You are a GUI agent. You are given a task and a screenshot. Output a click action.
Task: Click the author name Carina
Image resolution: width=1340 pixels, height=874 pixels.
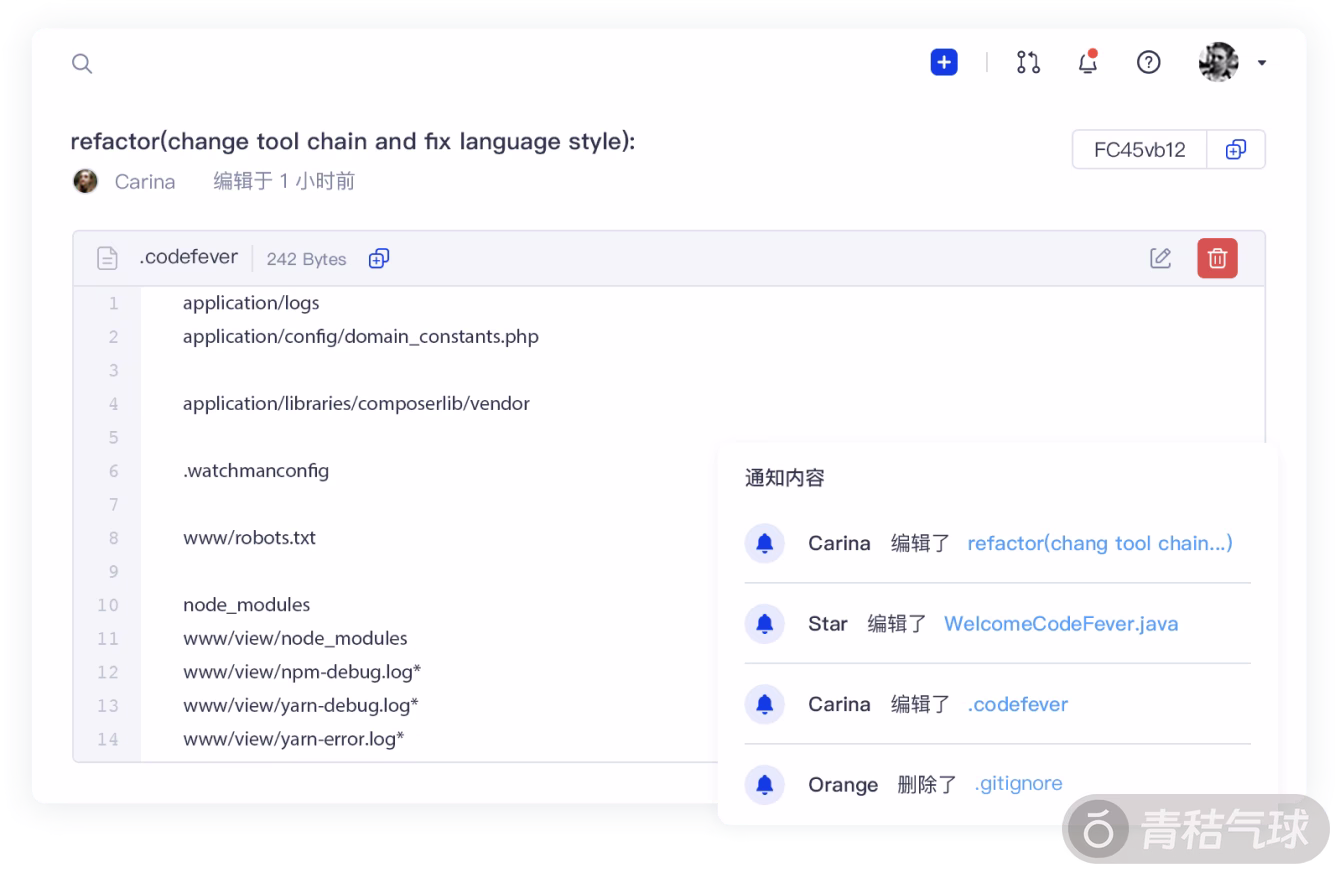(145, 182)
